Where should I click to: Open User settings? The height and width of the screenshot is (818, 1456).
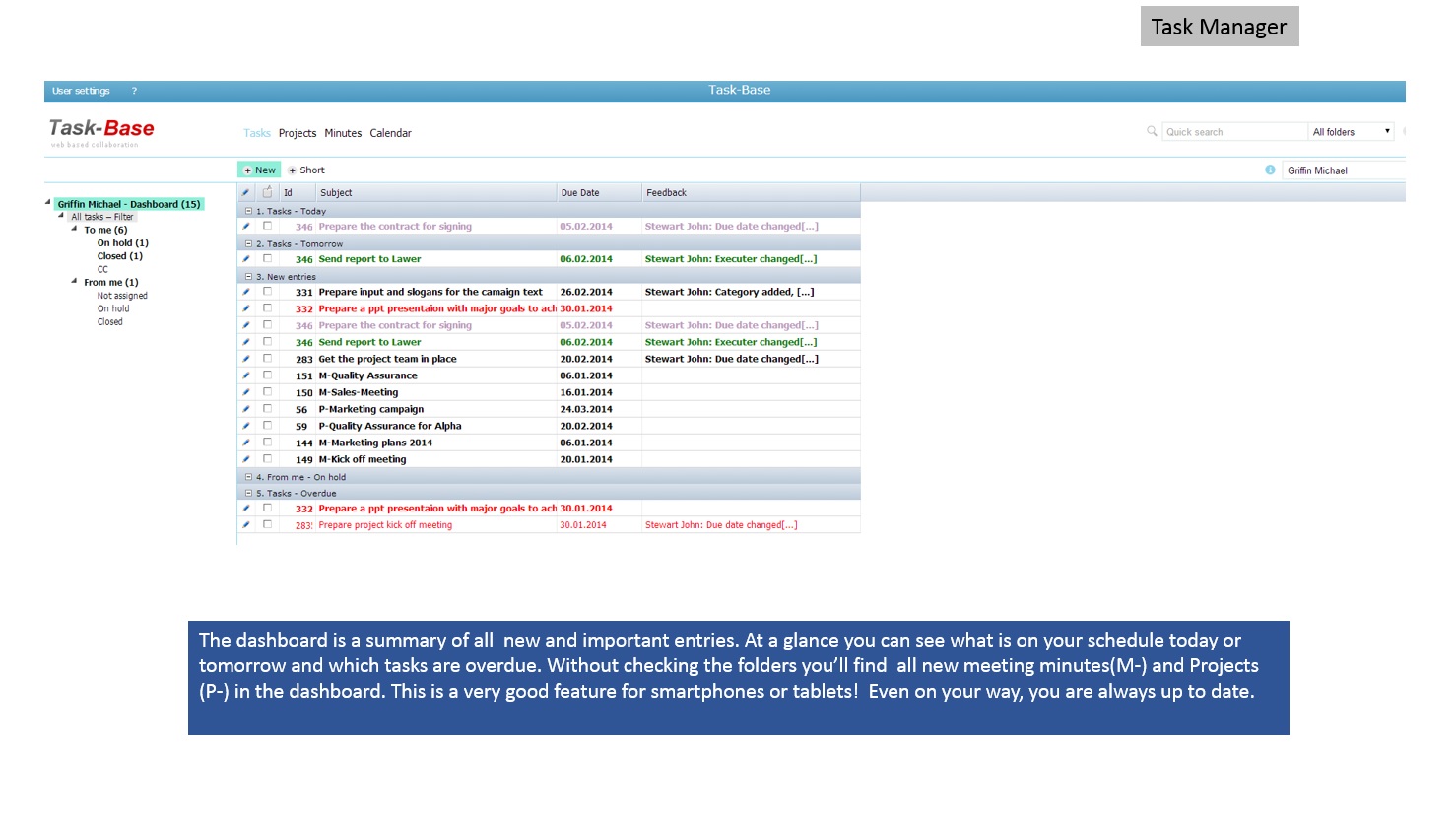point(81,91)
